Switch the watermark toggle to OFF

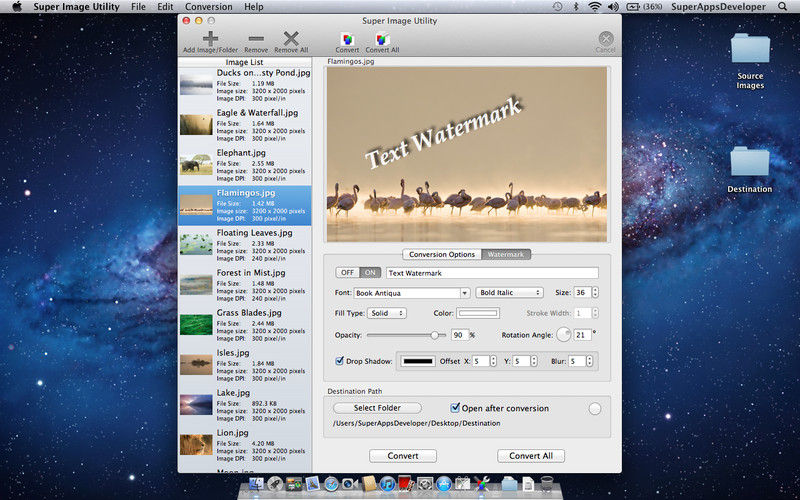pos(347,272)
